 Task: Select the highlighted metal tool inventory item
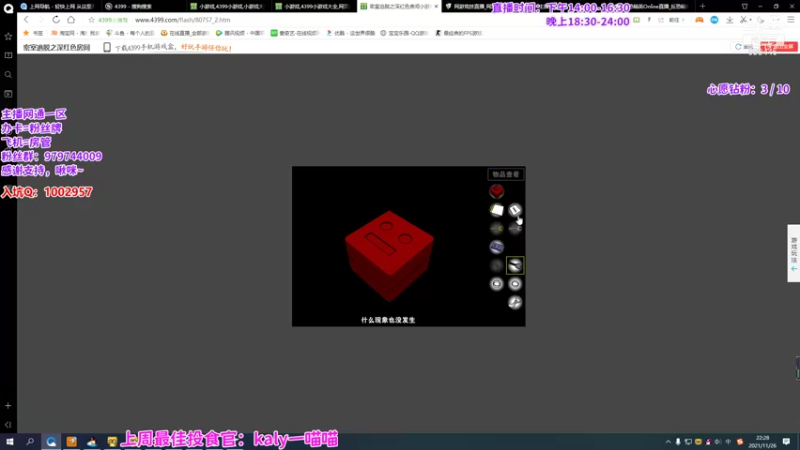coord(515,265)
